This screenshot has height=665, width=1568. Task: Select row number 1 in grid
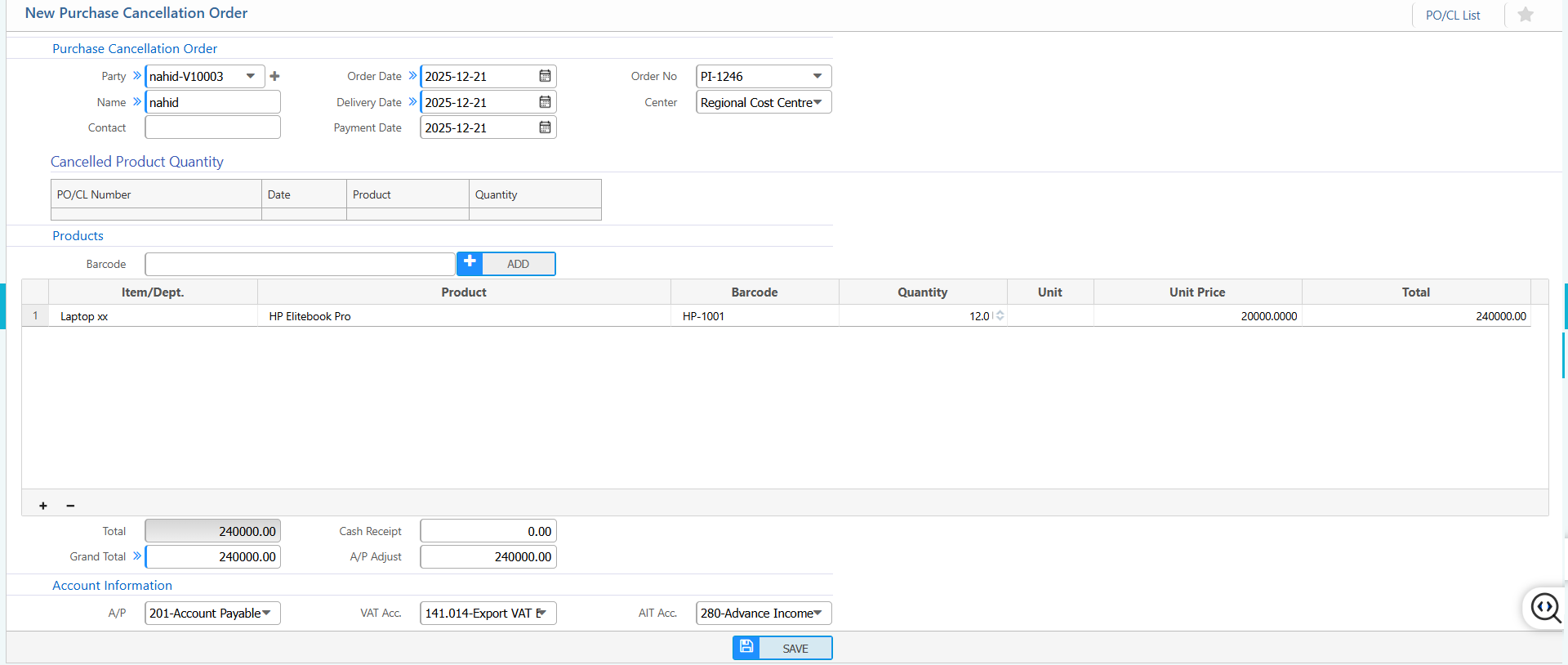(x=35, y=315)
